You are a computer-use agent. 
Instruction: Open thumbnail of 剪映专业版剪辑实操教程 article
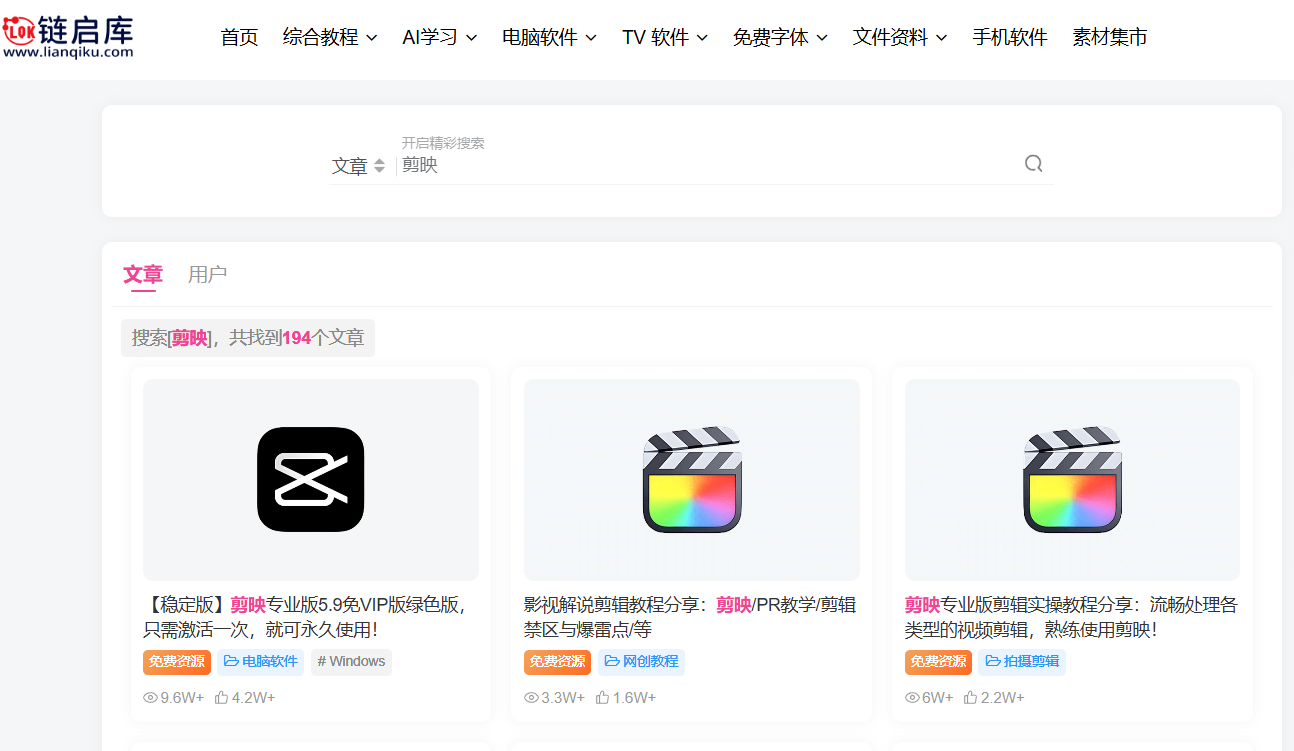pos(1072,480)
